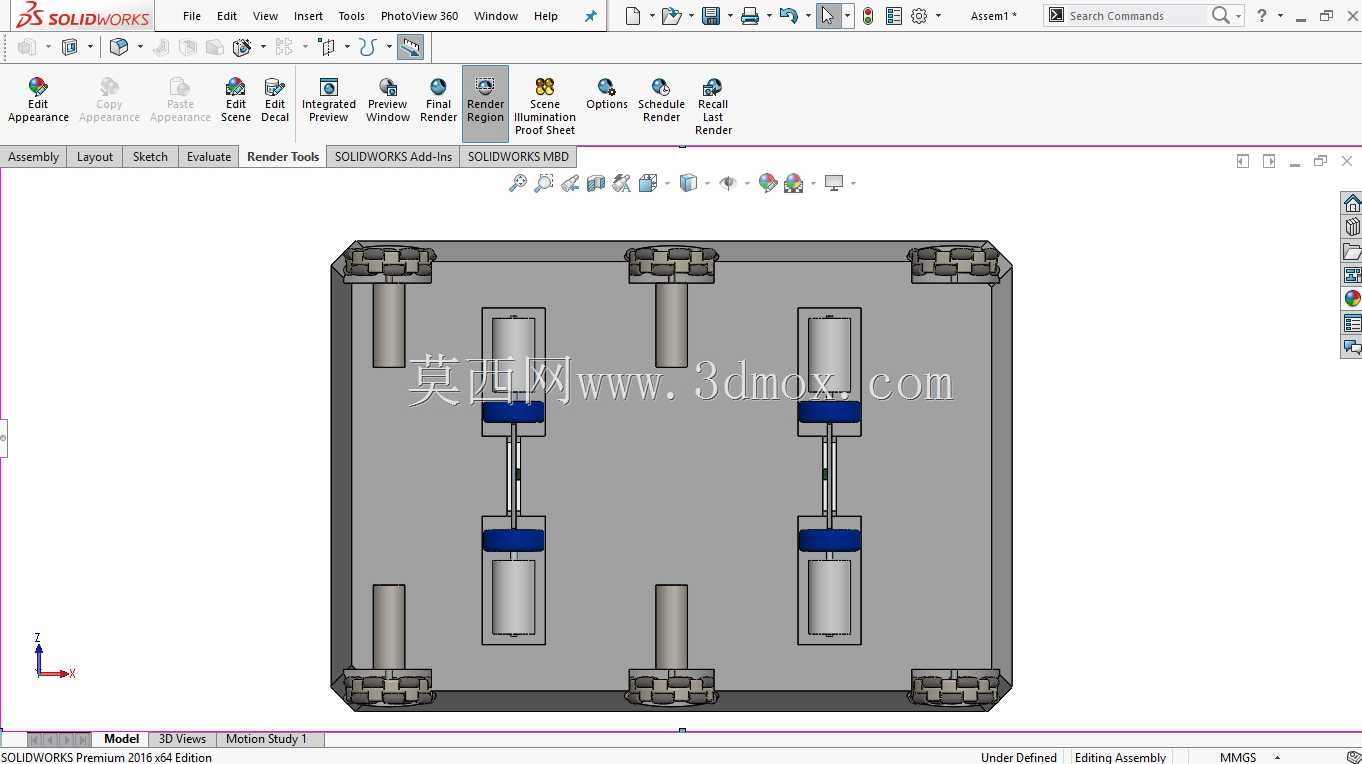This screenshot has height=764, width=1362.
Task: Click Apply Scene icon in view toolbar
Action: pos(793,183)
